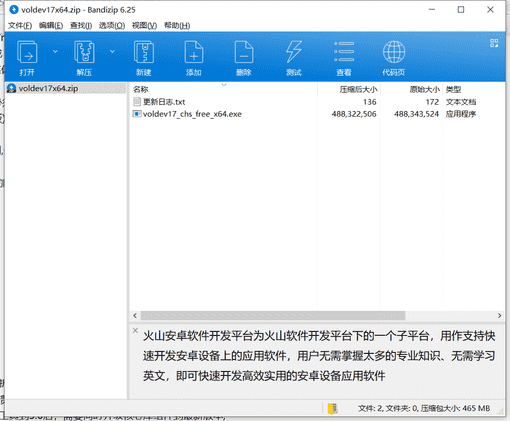Select voldev17_chs_free_x64.exe in the list
The image size is (510, 421).
(192, 114)
